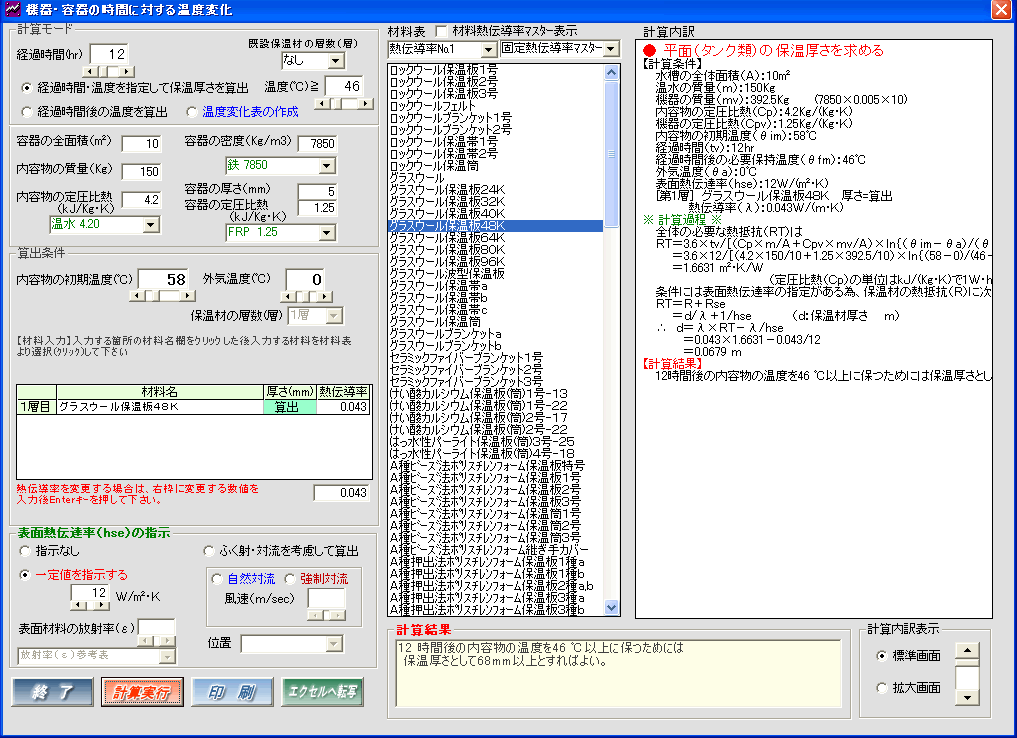Click the down arrow in 計算内訳表示 panel
The height and width of the screenshot is (738, 1017).
tap(966, 697)
